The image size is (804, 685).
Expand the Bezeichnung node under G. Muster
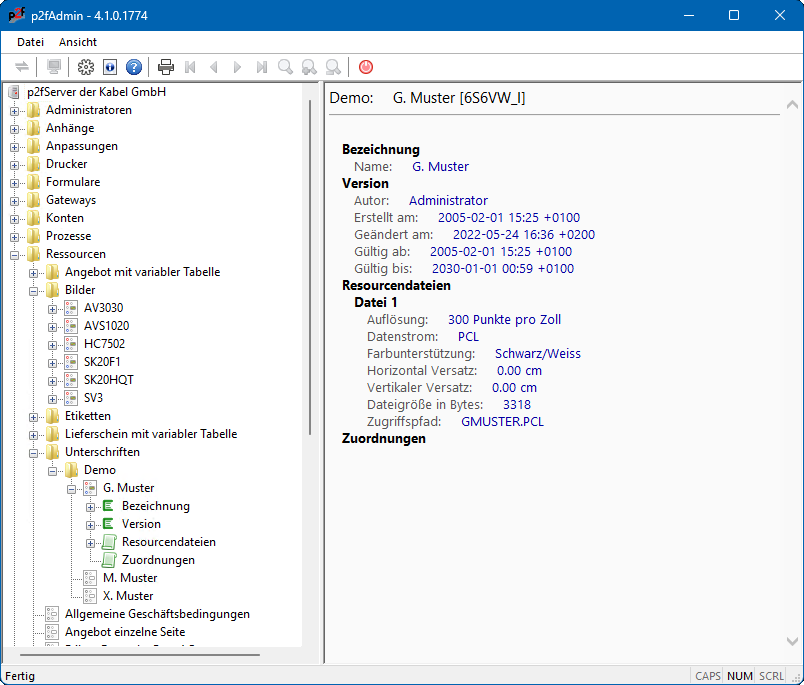click(91, 506)
